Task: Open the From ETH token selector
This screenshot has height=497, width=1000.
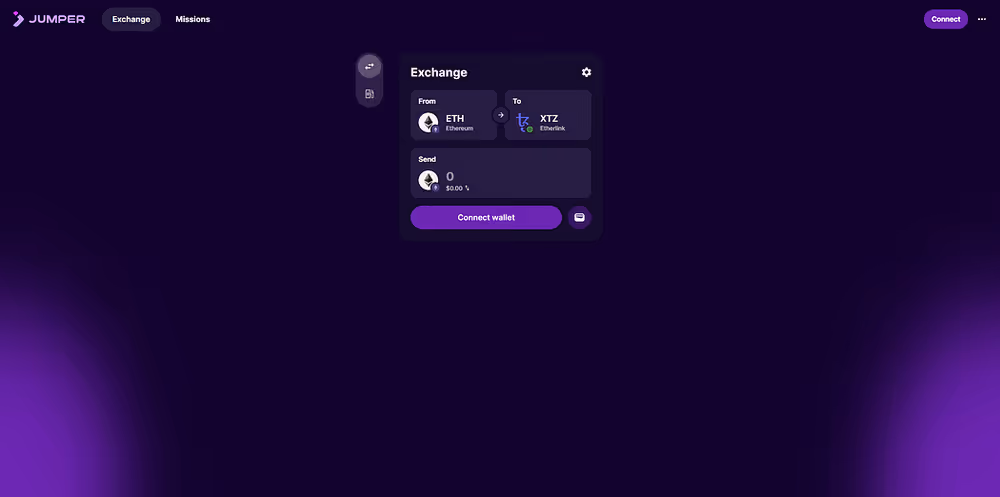Action: click(453, 115)
